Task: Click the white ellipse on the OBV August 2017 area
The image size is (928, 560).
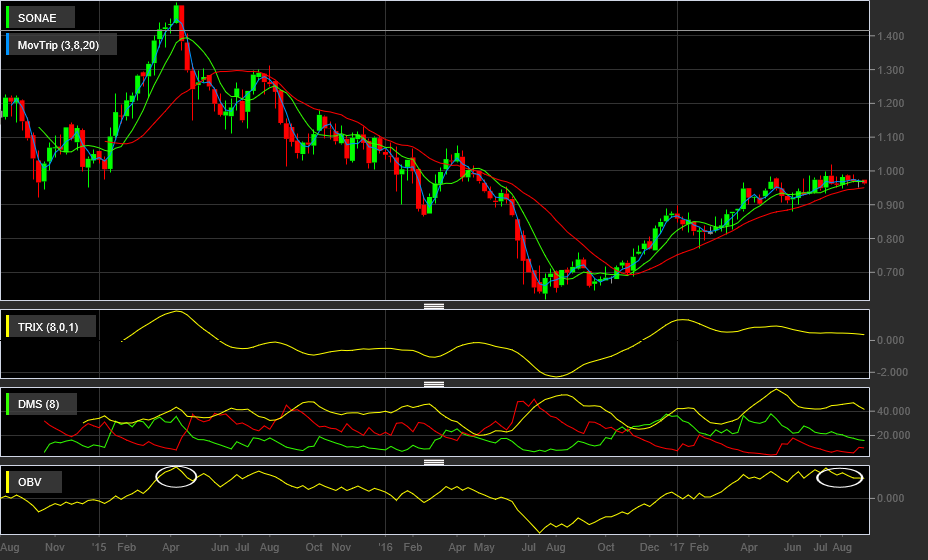Action: pyautogui.click(x=840, y=477)
